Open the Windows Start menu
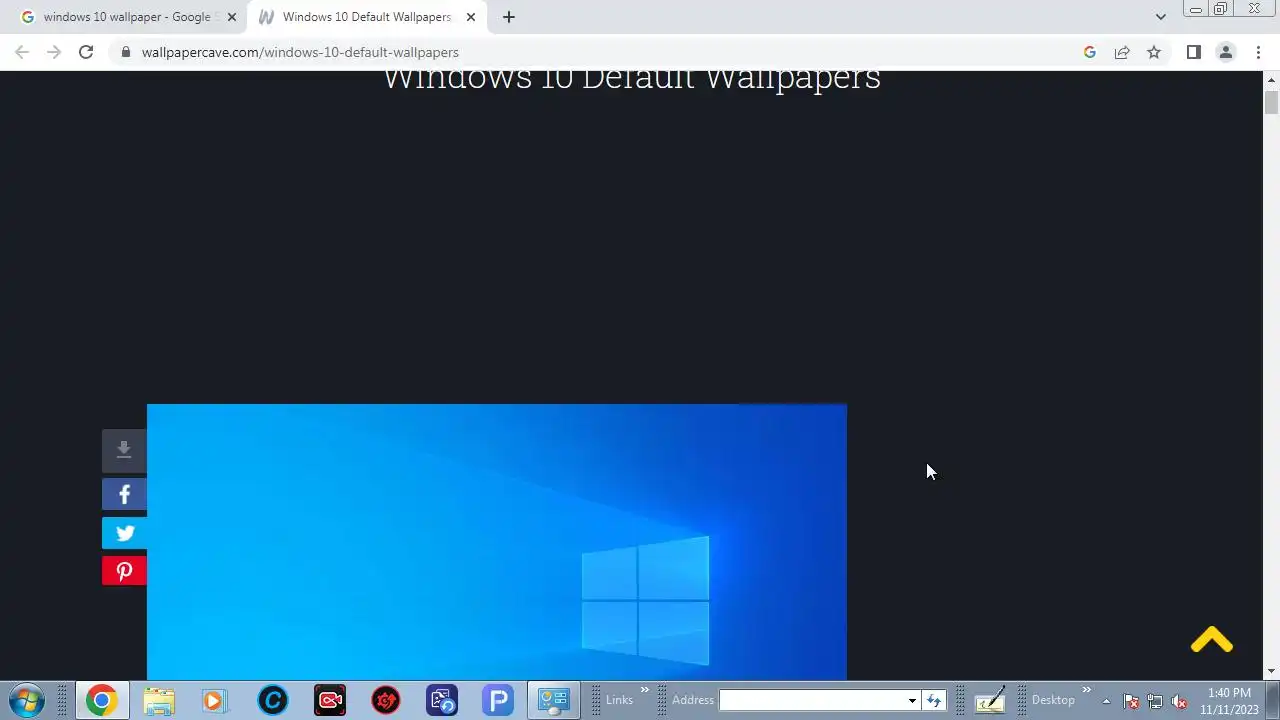 [x=26, y=700]
